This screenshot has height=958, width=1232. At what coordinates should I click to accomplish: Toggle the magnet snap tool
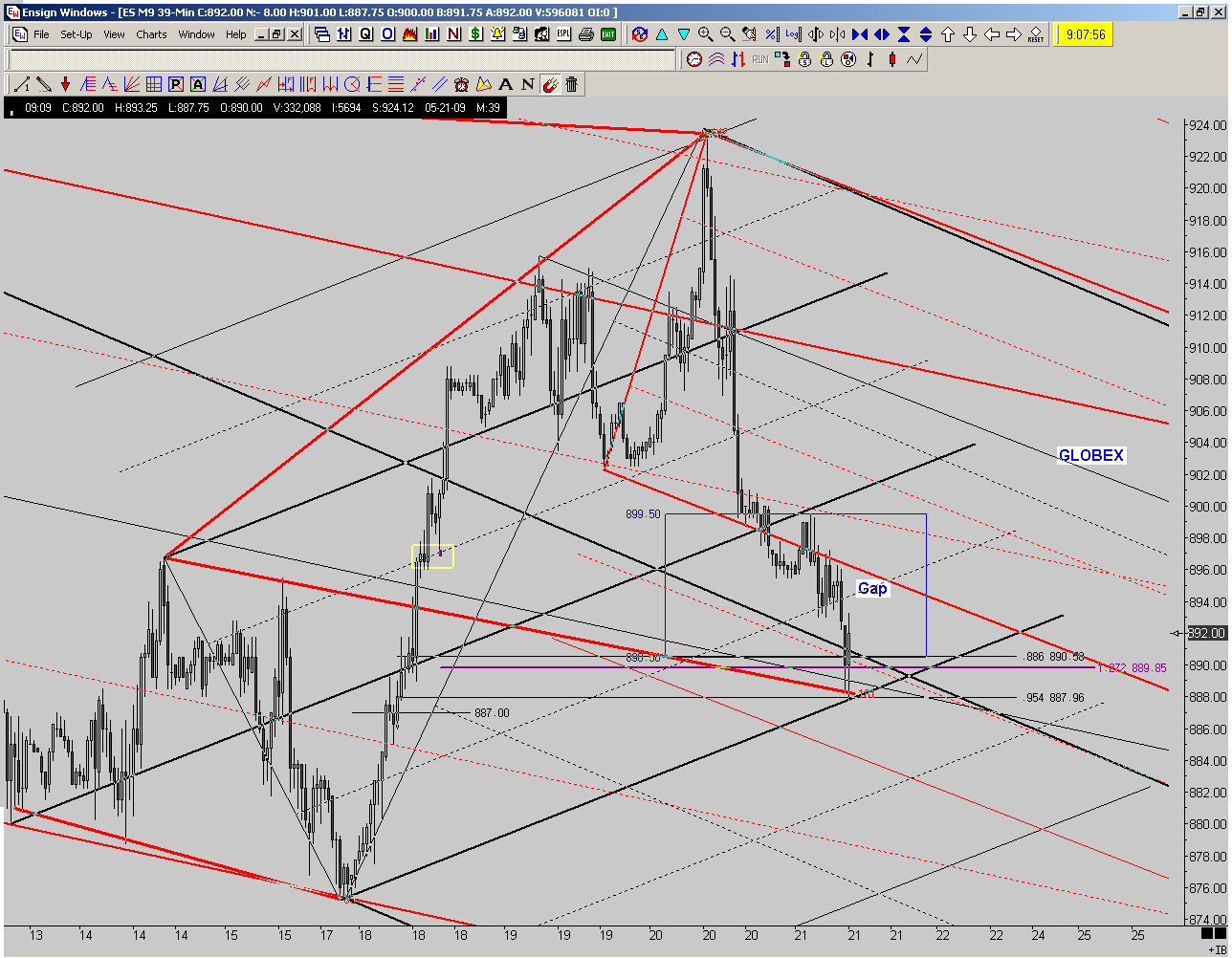coord(550,83)
